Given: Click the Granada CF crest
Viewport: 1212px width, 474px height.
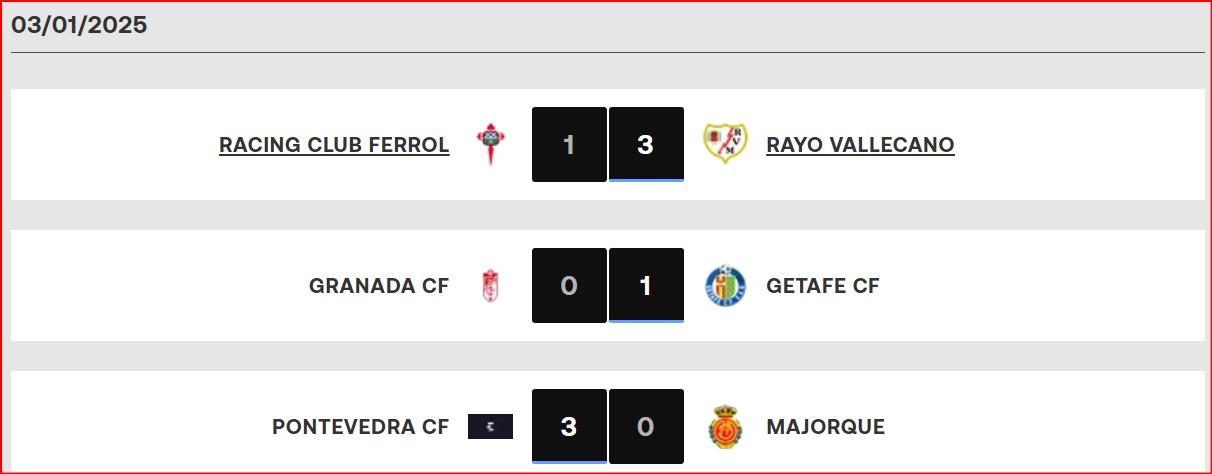Looking at the screenshot, I should click(490, 286).
